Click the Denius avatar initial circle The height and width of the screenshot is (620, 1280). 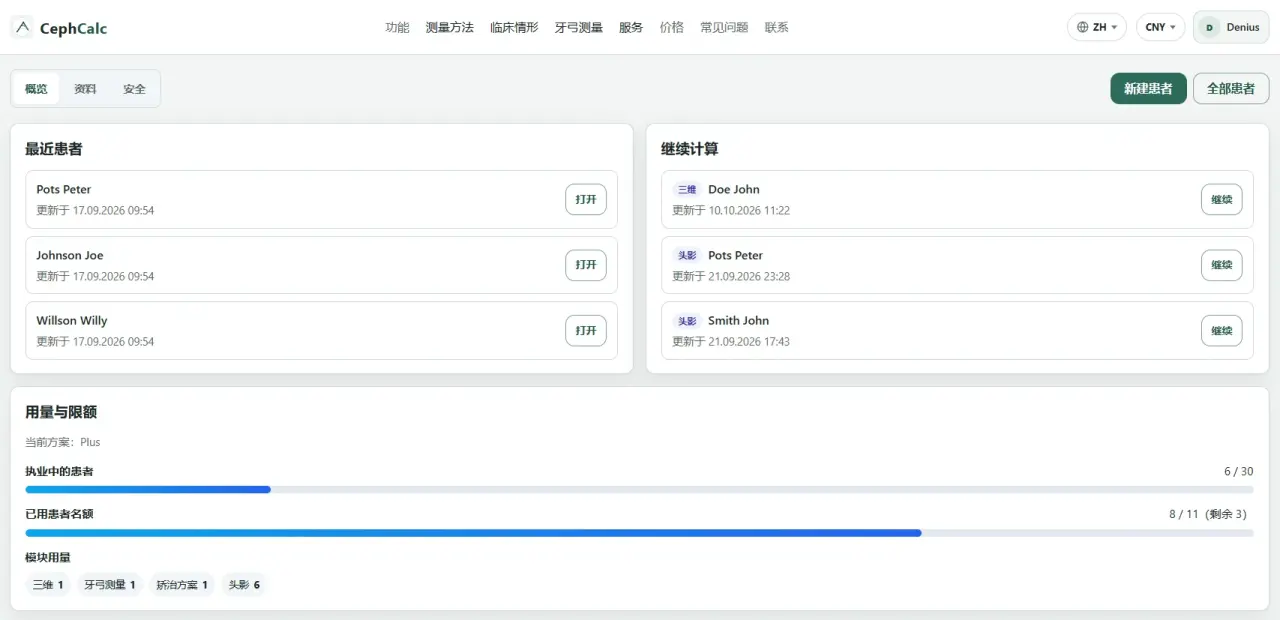(x=1209, y=27)
